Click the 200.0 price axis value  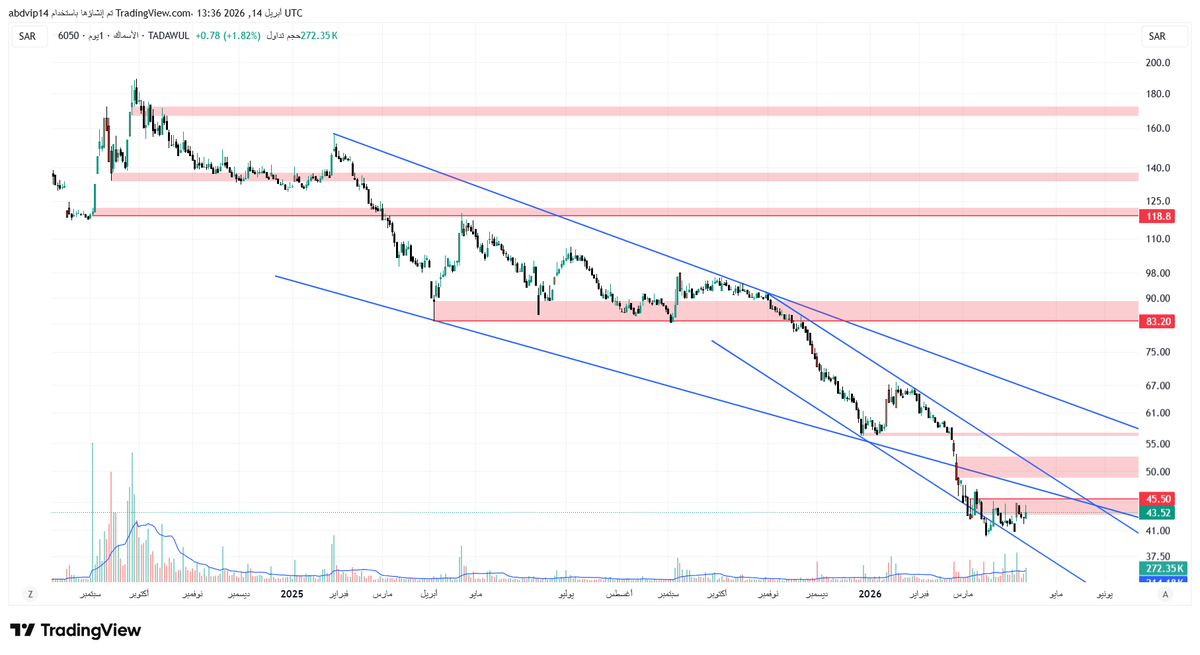(x=1158, y=62)
